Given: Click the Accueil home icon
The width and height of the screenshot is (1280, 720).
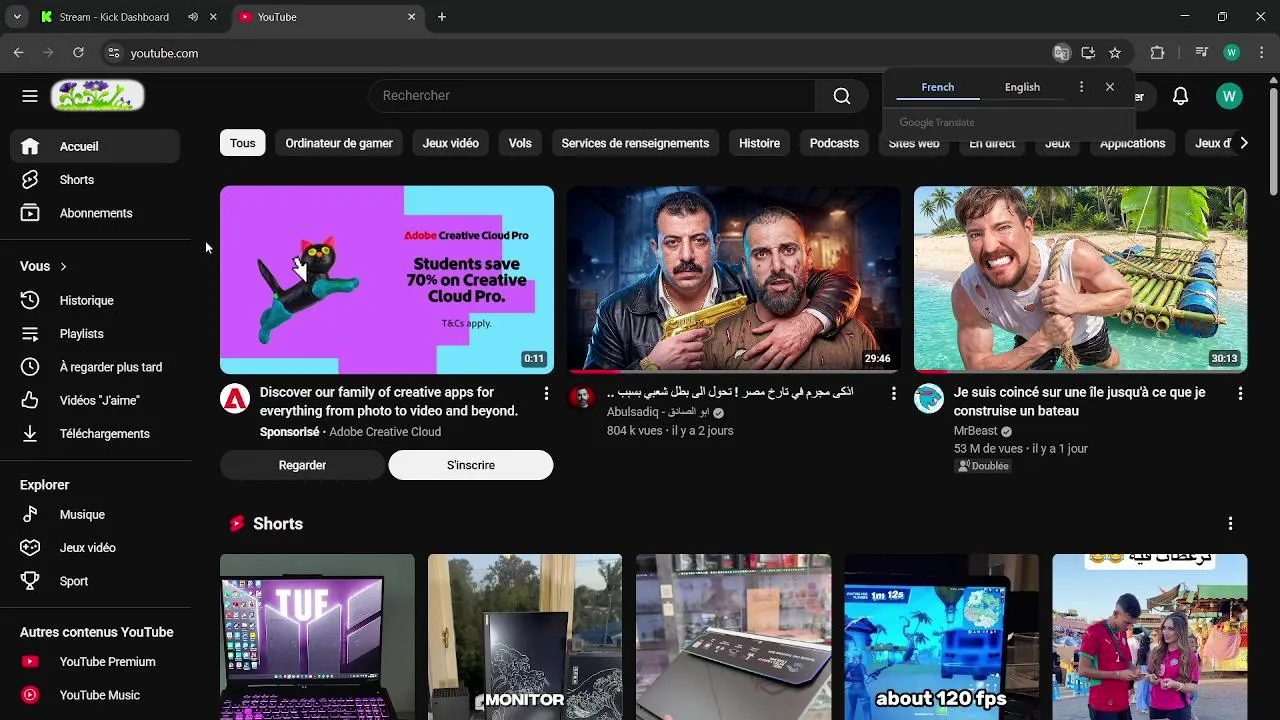Looking at the screenshot, I should 30,146.
